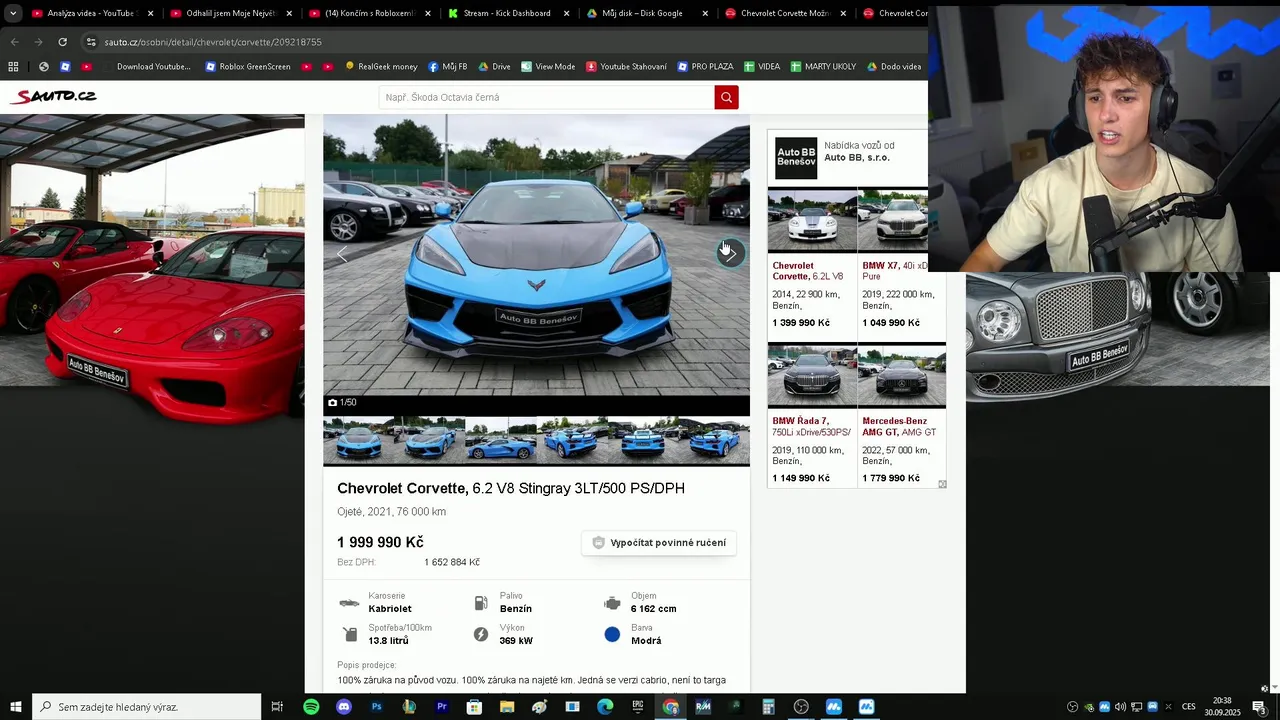Open Můj FB bookmark
Viewport: 1280px width, 720px height.
point(447,67)
